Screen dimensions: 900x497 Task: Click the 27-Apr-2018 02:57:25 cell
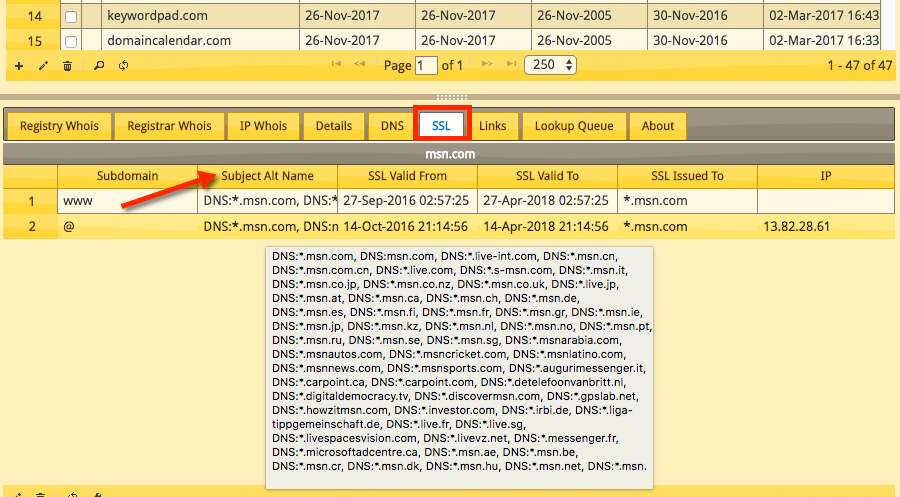(548, 201)
